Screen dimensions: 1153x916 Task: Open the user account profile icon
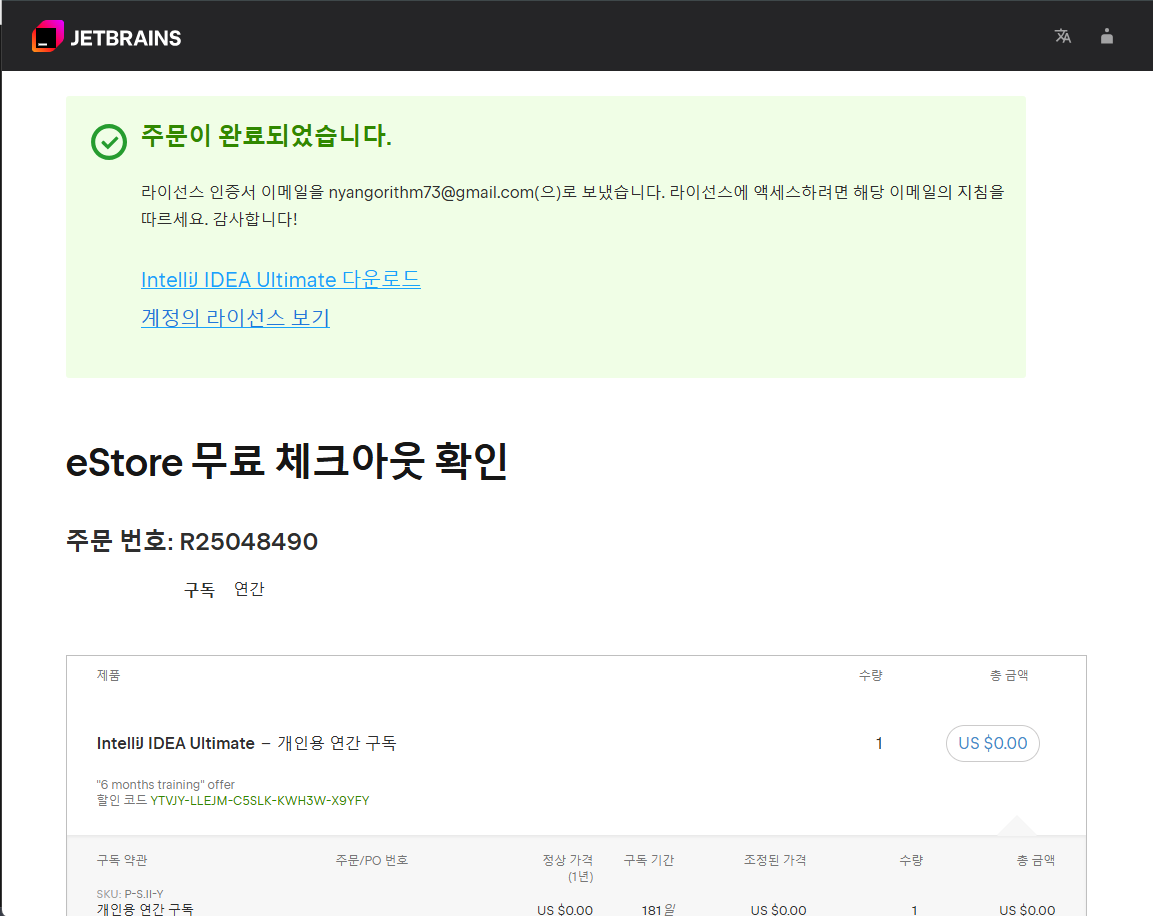coord(1107,36)
